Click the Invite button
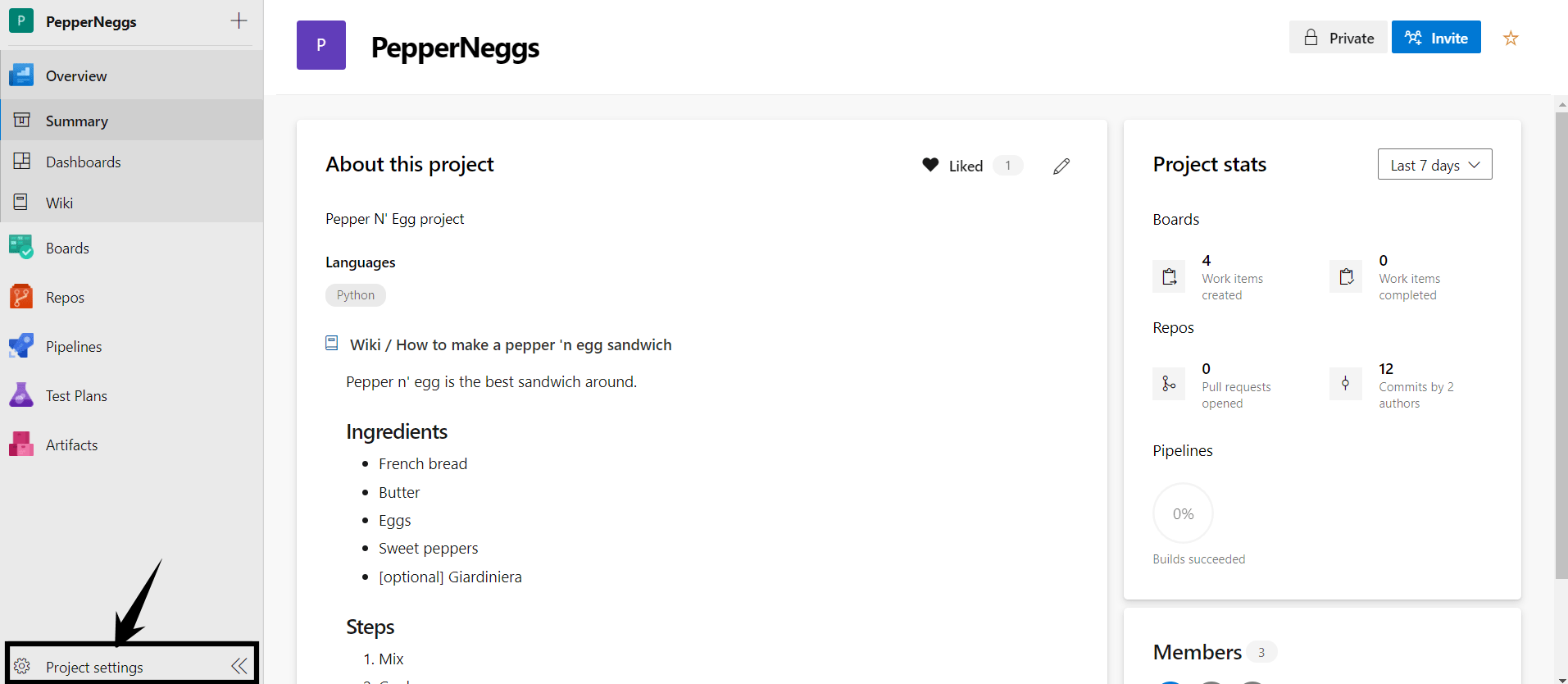 1436,38
